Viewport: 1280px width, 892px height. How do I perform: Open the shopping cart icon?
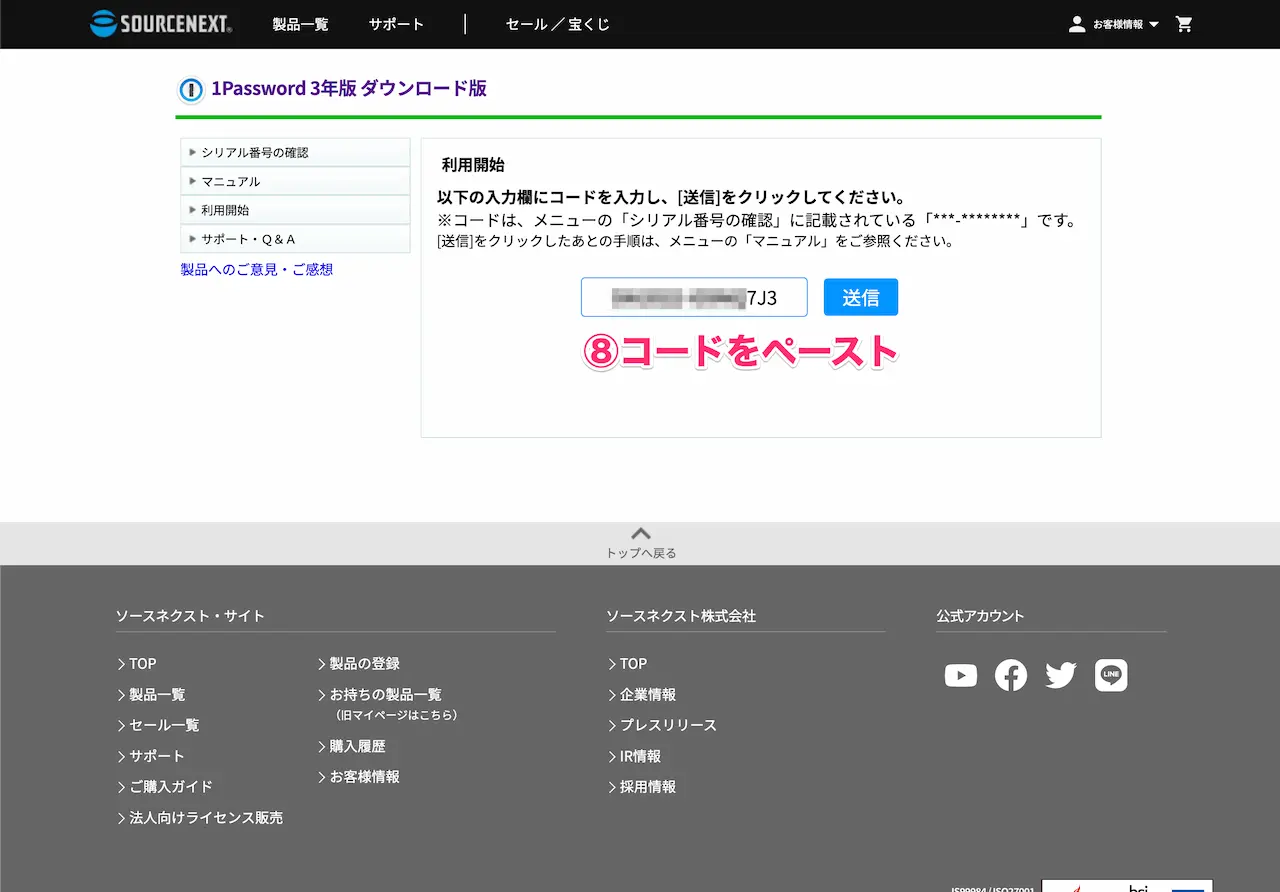[x=1184, y=24]
